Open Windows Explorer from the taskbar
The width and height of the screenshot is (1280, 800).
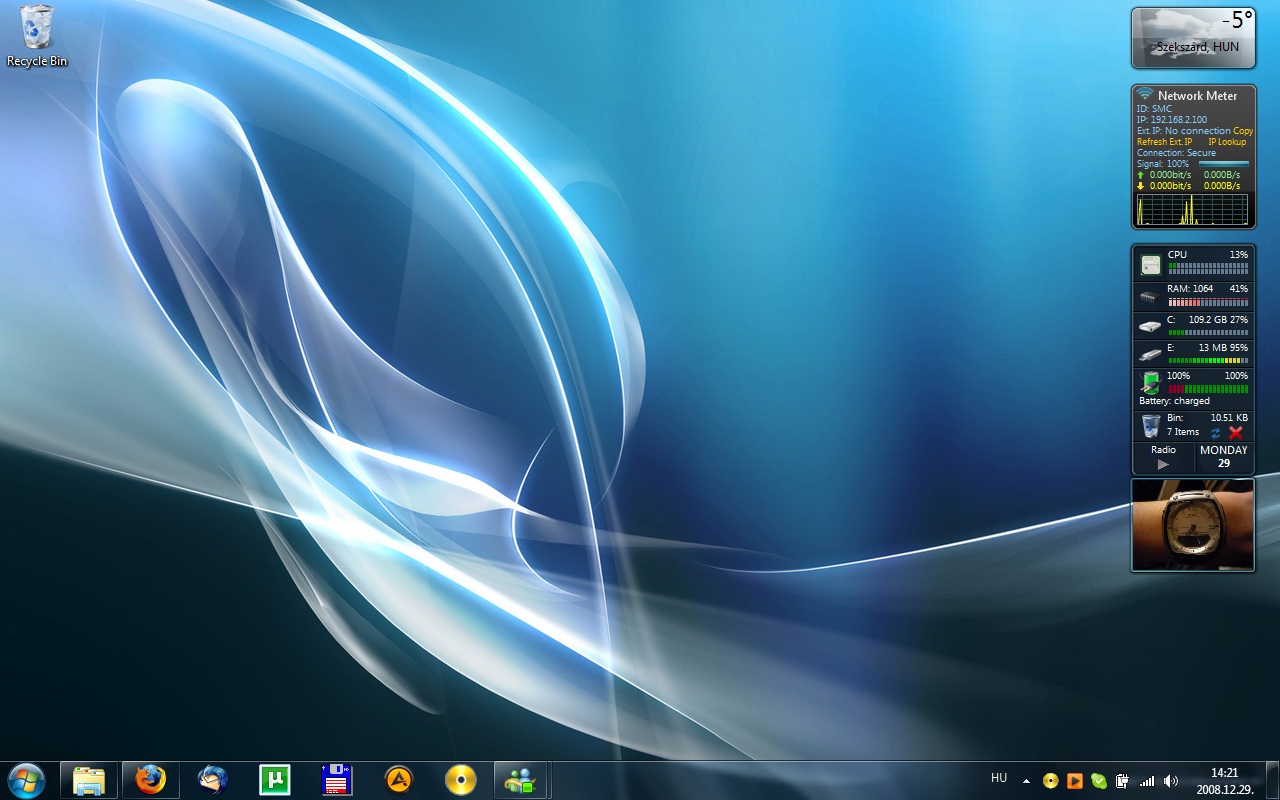click(89, 780)
